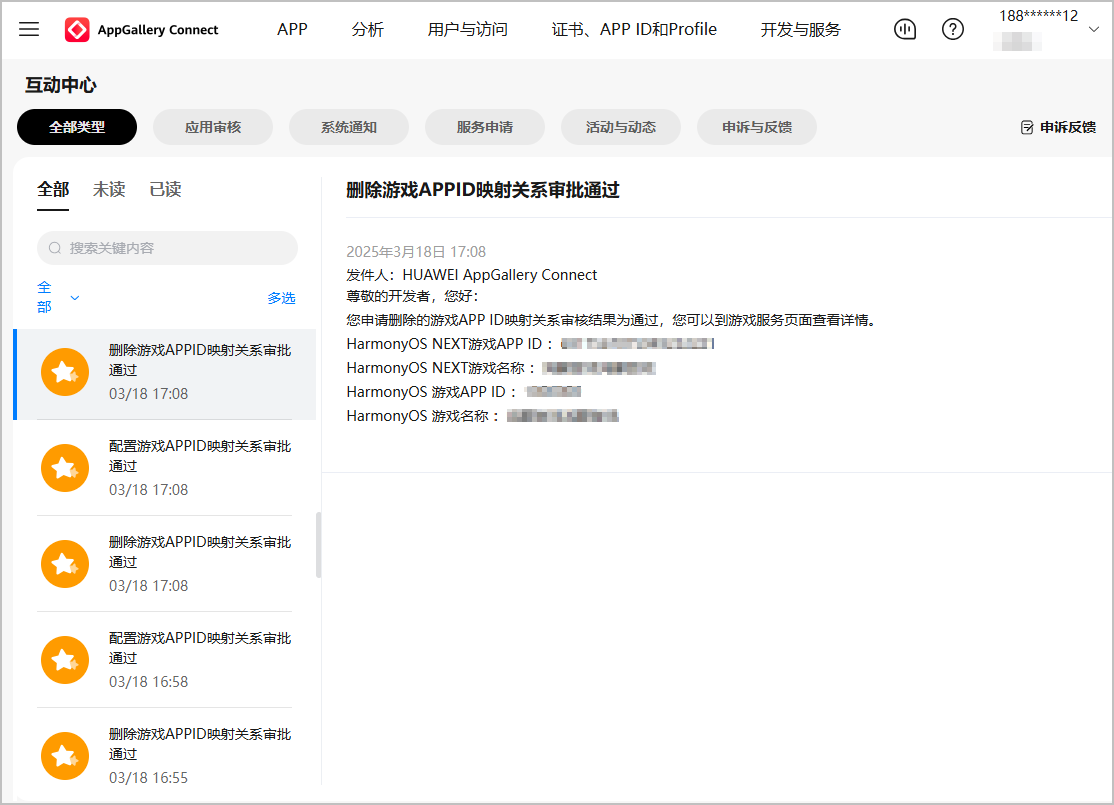Filter by 系统通知 category

(349, 127)
